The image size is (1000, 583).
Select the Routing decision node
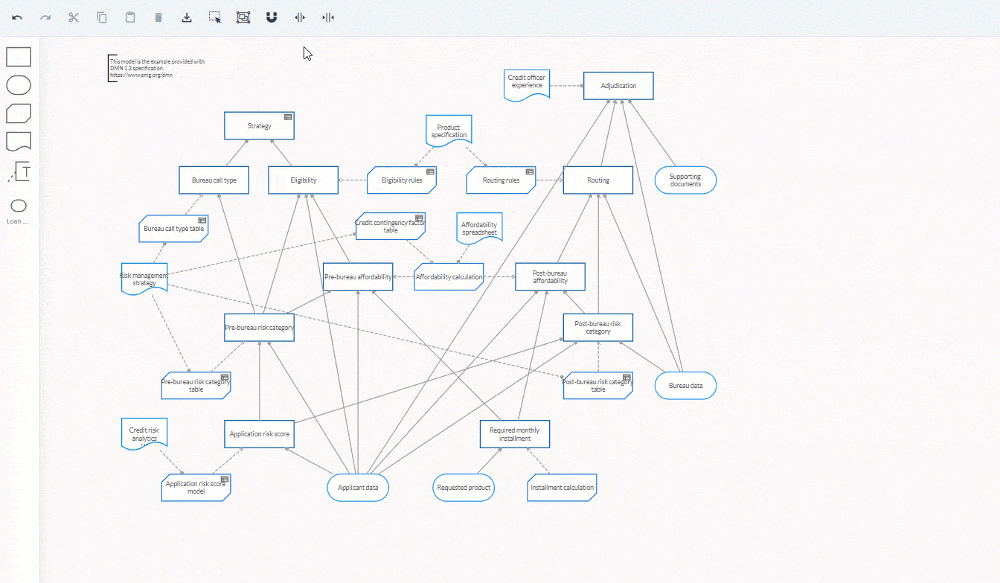[x=598, y=180]
